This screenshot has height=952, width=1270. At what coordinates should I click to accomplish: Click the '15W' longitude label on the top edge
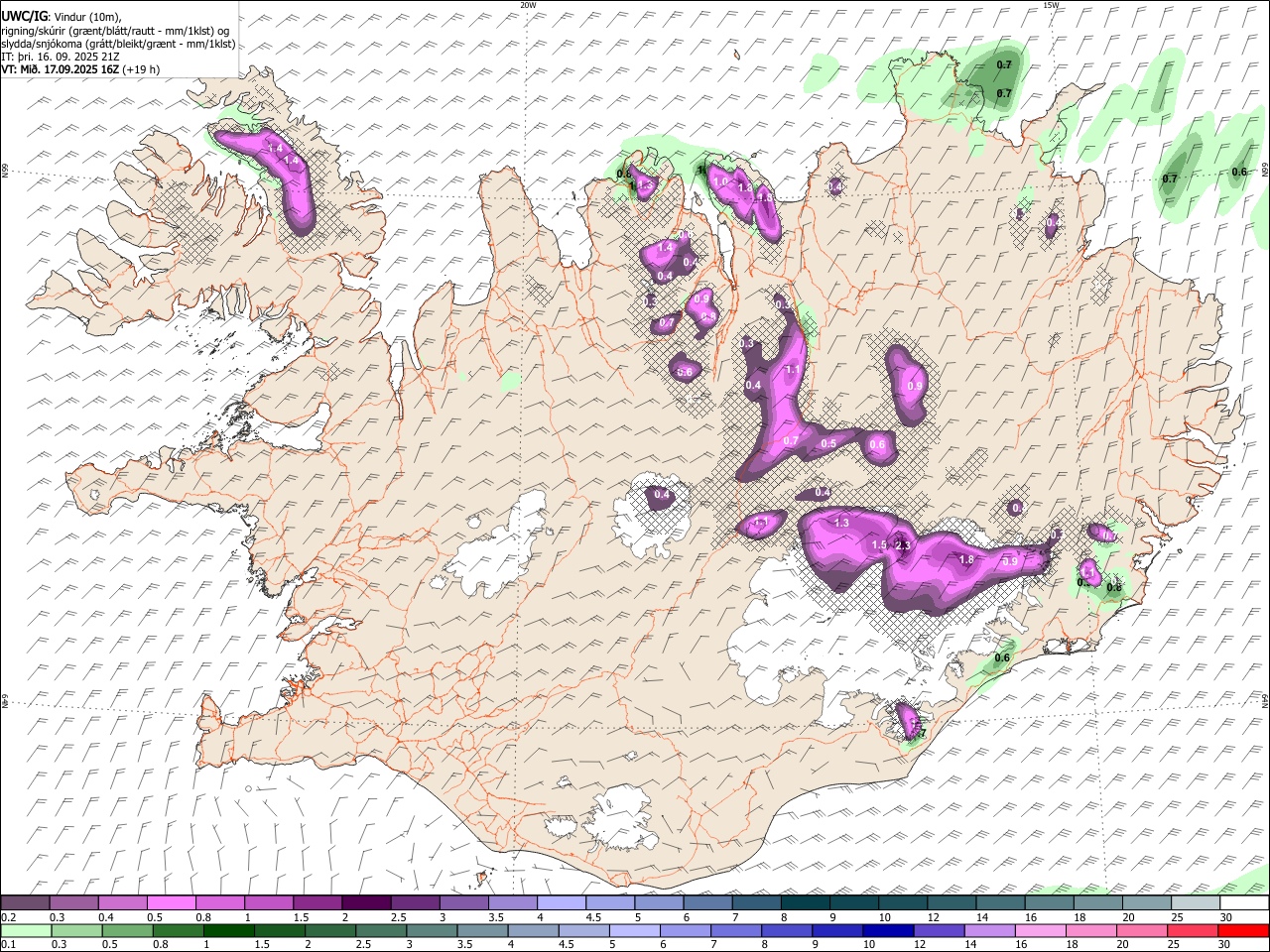coord(1051,5)
